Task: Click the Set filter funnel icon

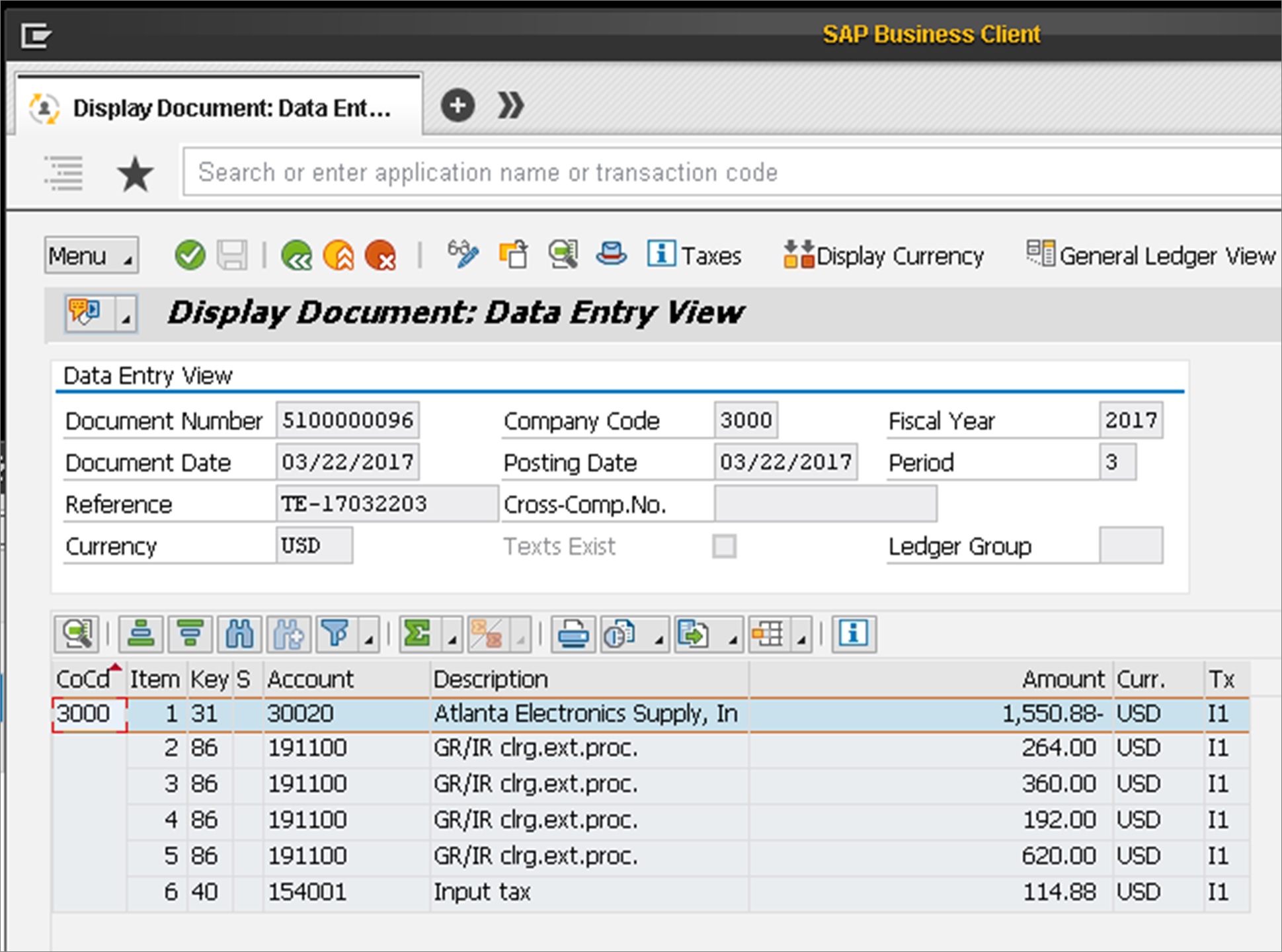Action: (x=337, y=635)
